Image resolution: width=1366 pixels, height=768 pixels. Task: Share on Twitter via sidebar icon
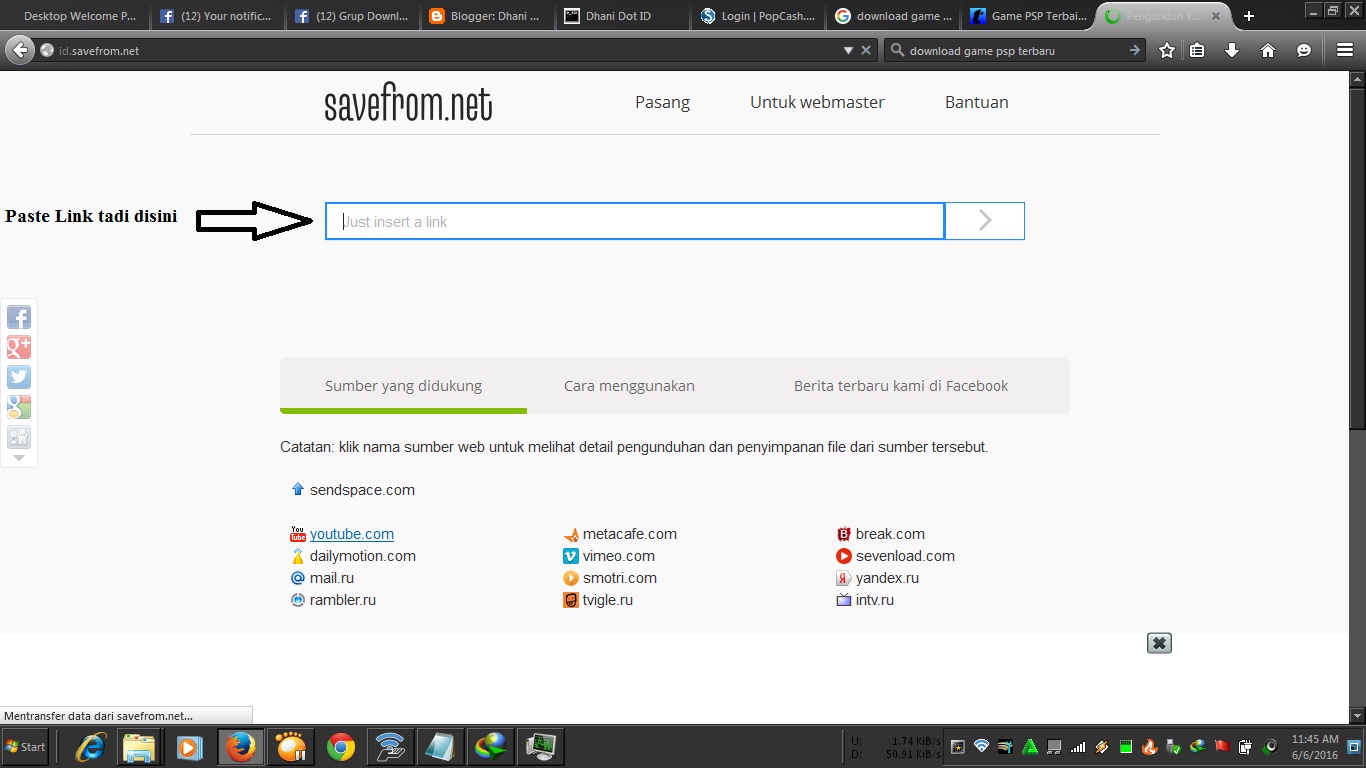click(19, 377)
